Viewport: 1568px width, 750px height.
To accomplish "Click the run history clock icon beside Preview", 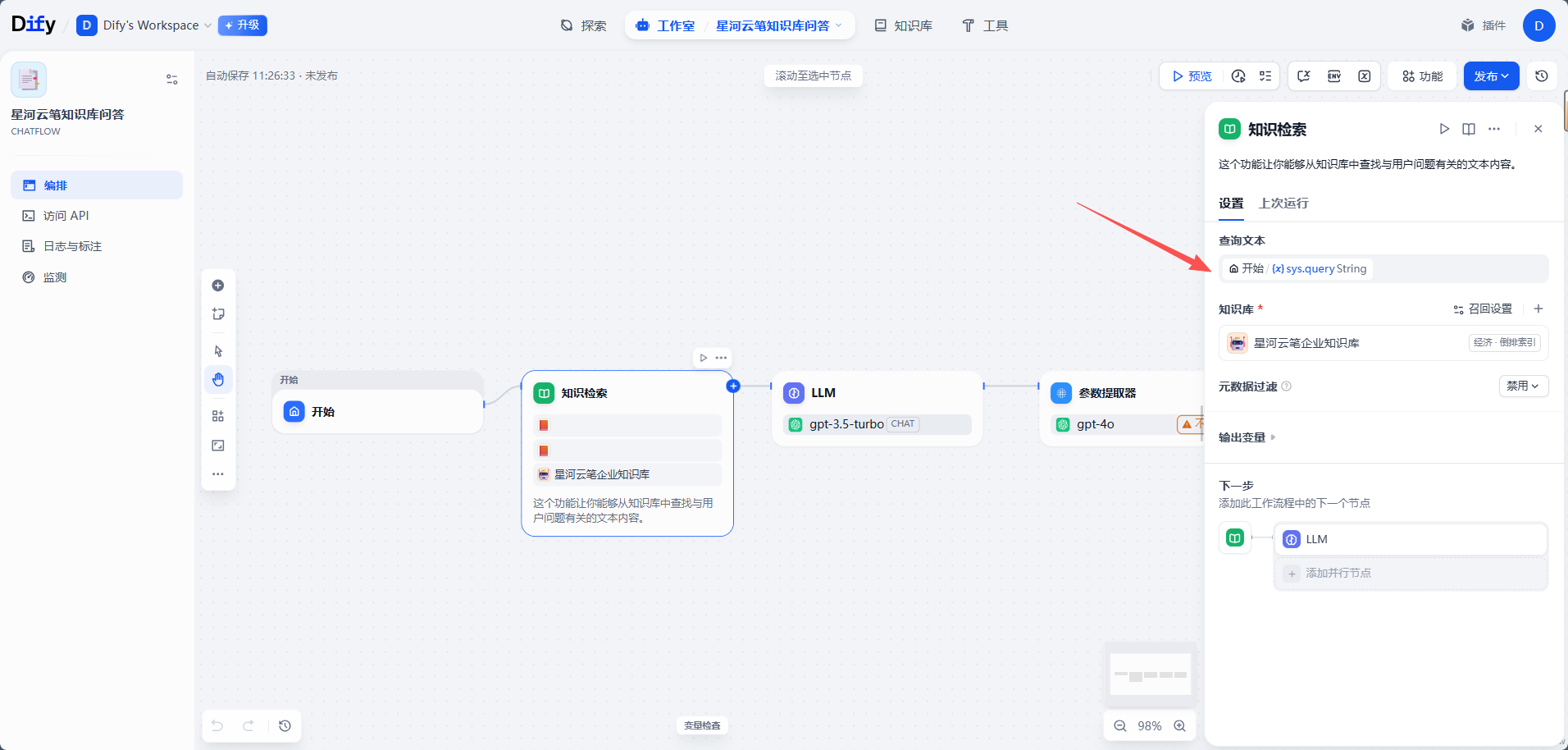I will click(x=1238, y=76).
